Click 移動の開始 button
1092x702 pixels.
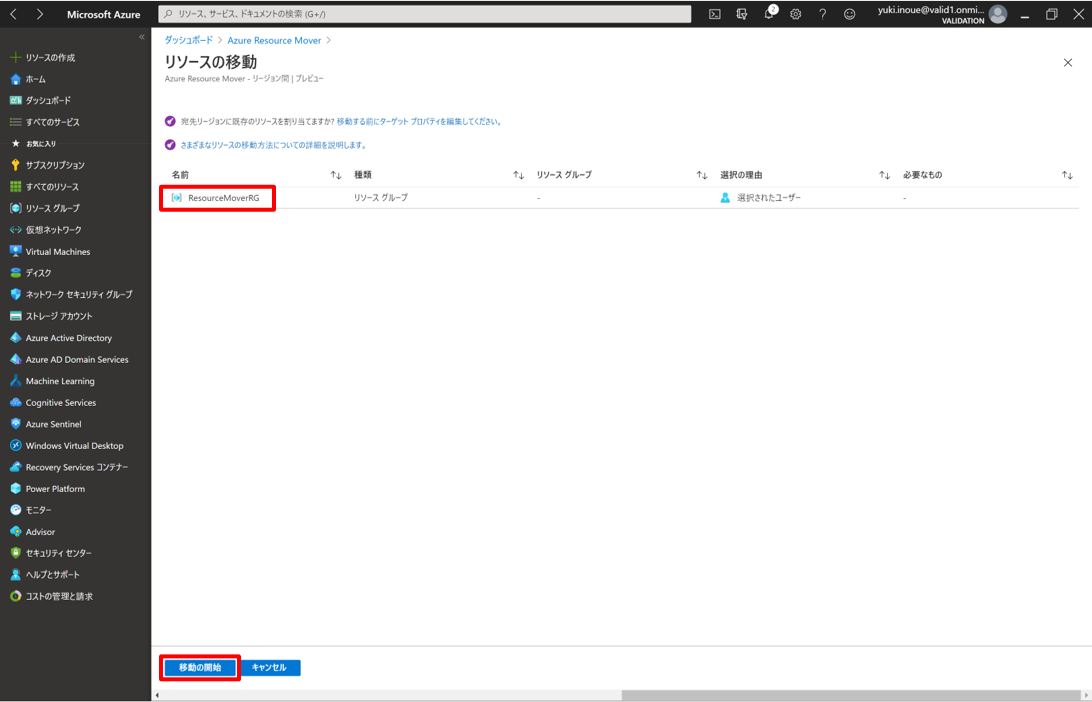click(200, 668)
